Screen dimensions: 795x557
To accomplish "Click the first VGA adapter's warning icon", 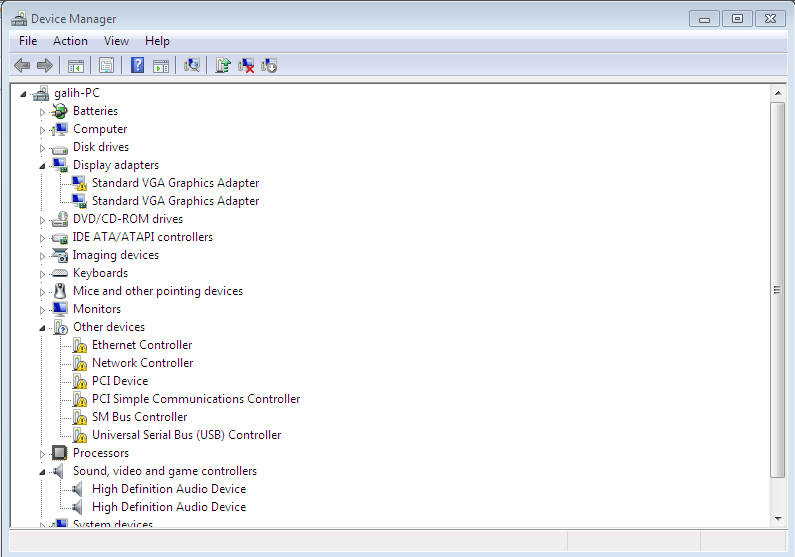I will pyautogui.click(x=79, y=183).
